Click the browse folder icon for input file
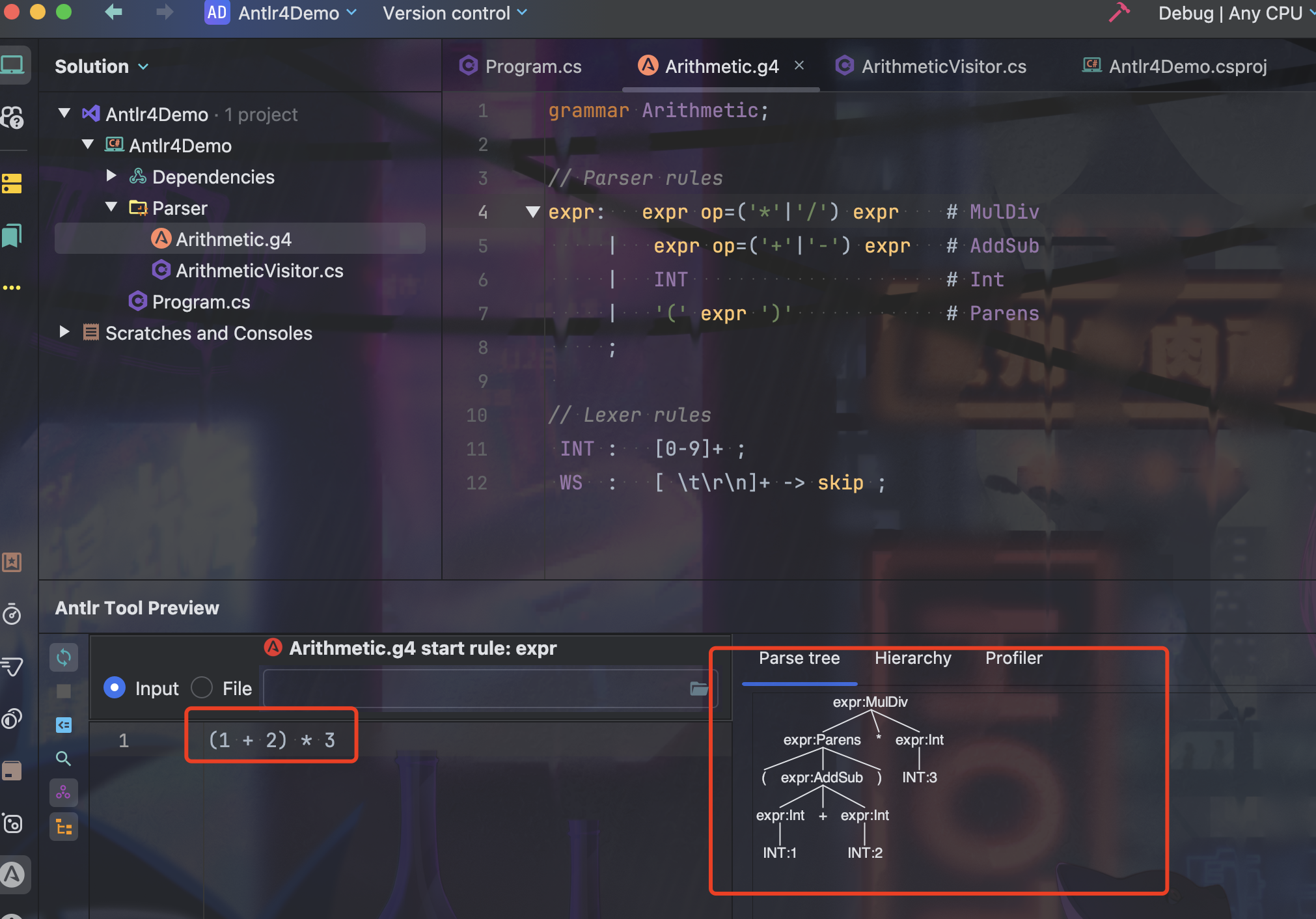The width and height of the screenshot is (1316, 919). click(699, 689)
